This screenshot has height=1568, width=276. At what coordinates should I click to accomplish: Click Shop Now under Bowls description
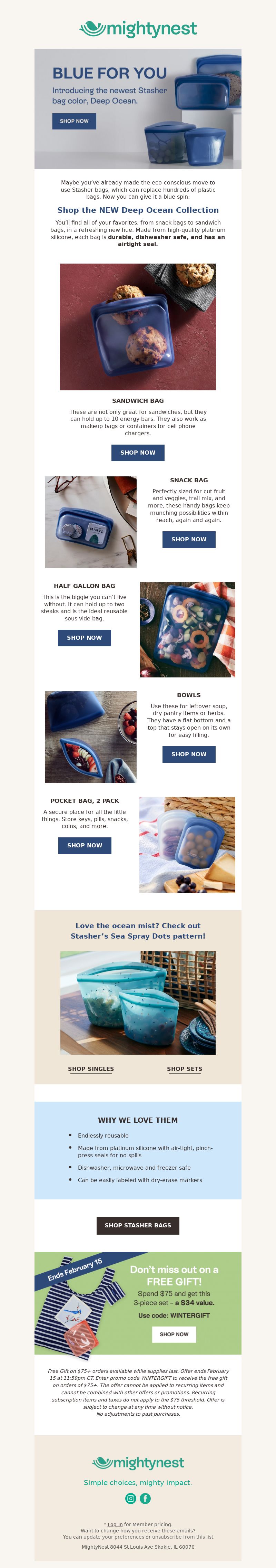pos(189,754)
